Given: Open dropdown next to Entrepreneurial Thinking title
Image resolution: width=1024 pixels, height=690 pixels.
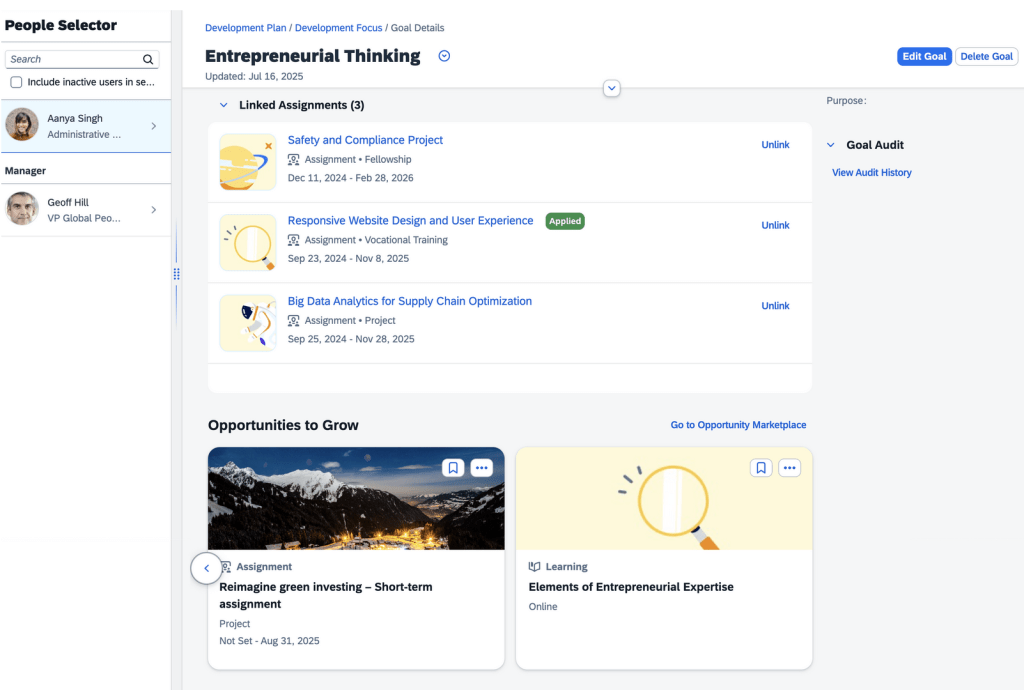Looking at the screenshot, I should [444, 56].
